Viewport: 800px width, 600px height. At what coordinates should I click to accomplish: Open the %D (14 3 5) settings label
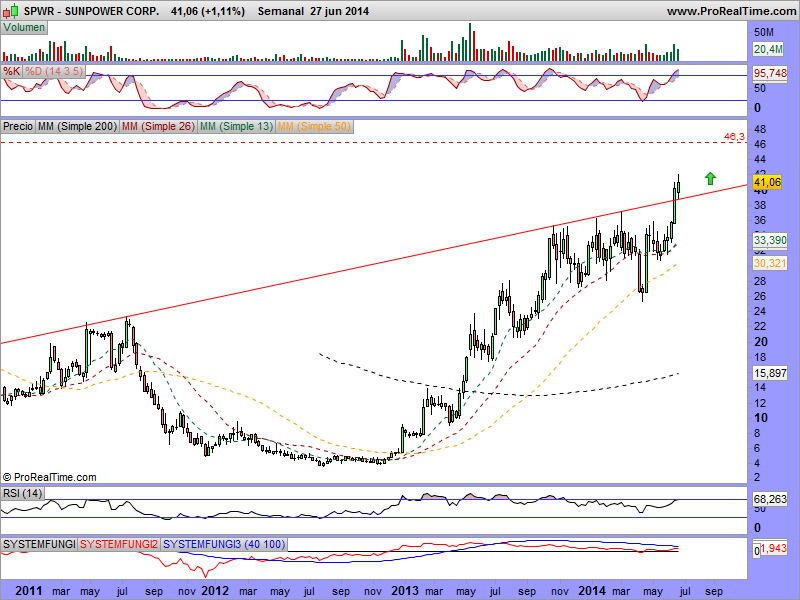tap(54, 71)
